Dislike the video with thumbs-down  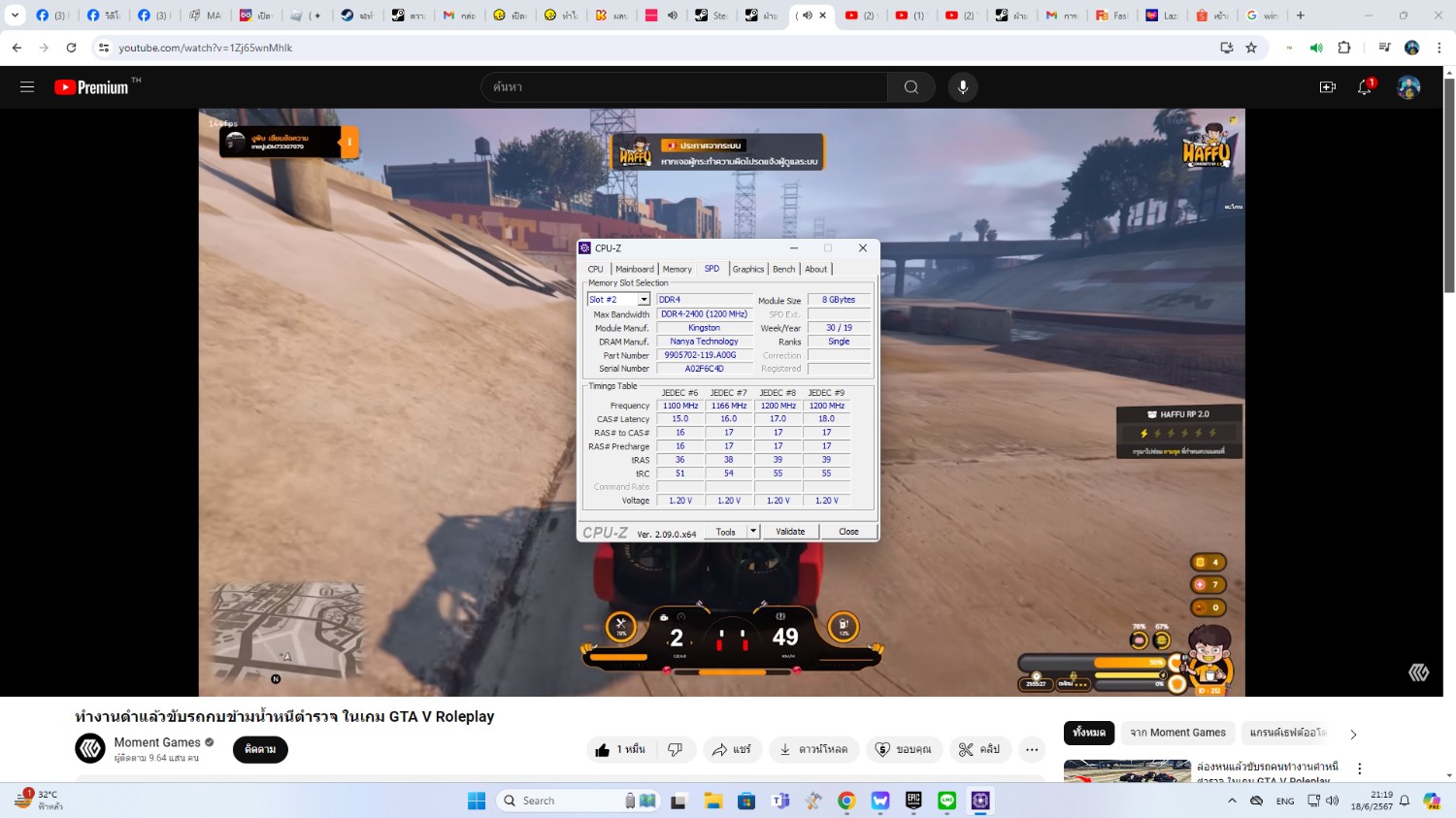(675, 749)
